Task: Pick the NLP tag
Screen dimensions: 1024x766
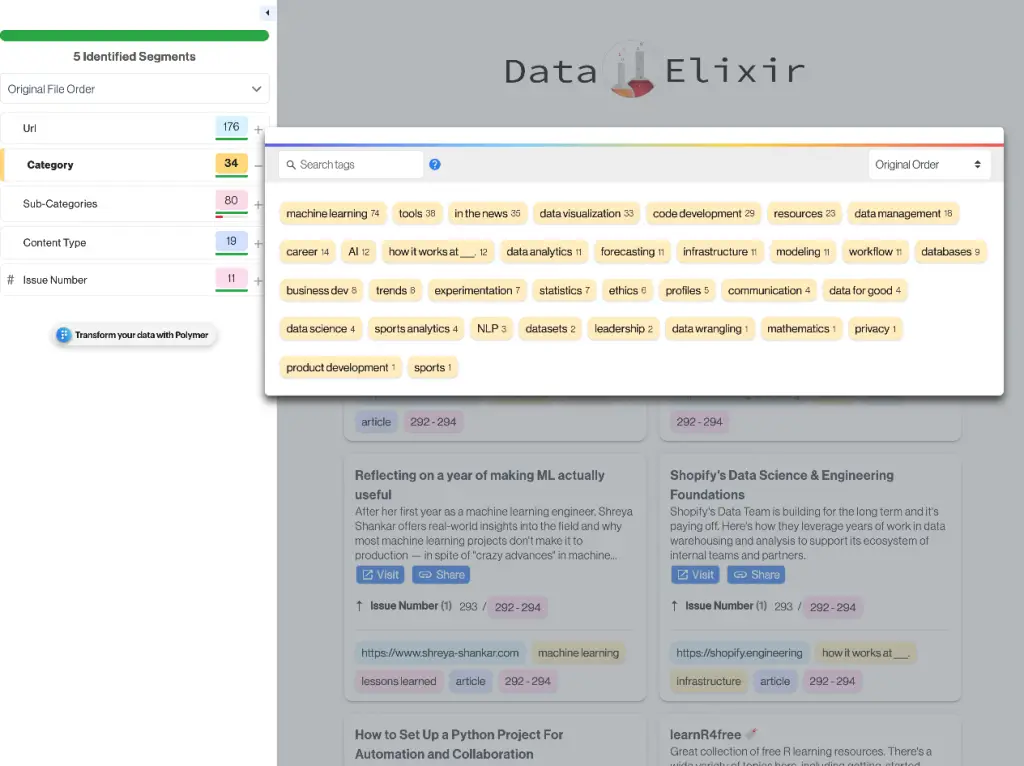Action: tap(491, 328)
